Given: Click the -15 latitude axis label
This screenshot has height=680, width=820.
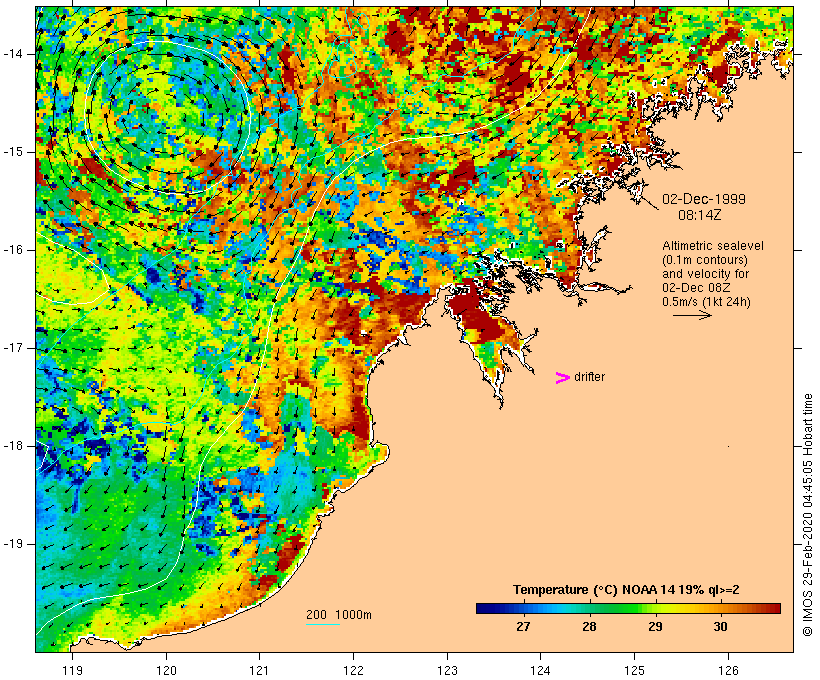Looking at the screenshot, I should point(13,152).
